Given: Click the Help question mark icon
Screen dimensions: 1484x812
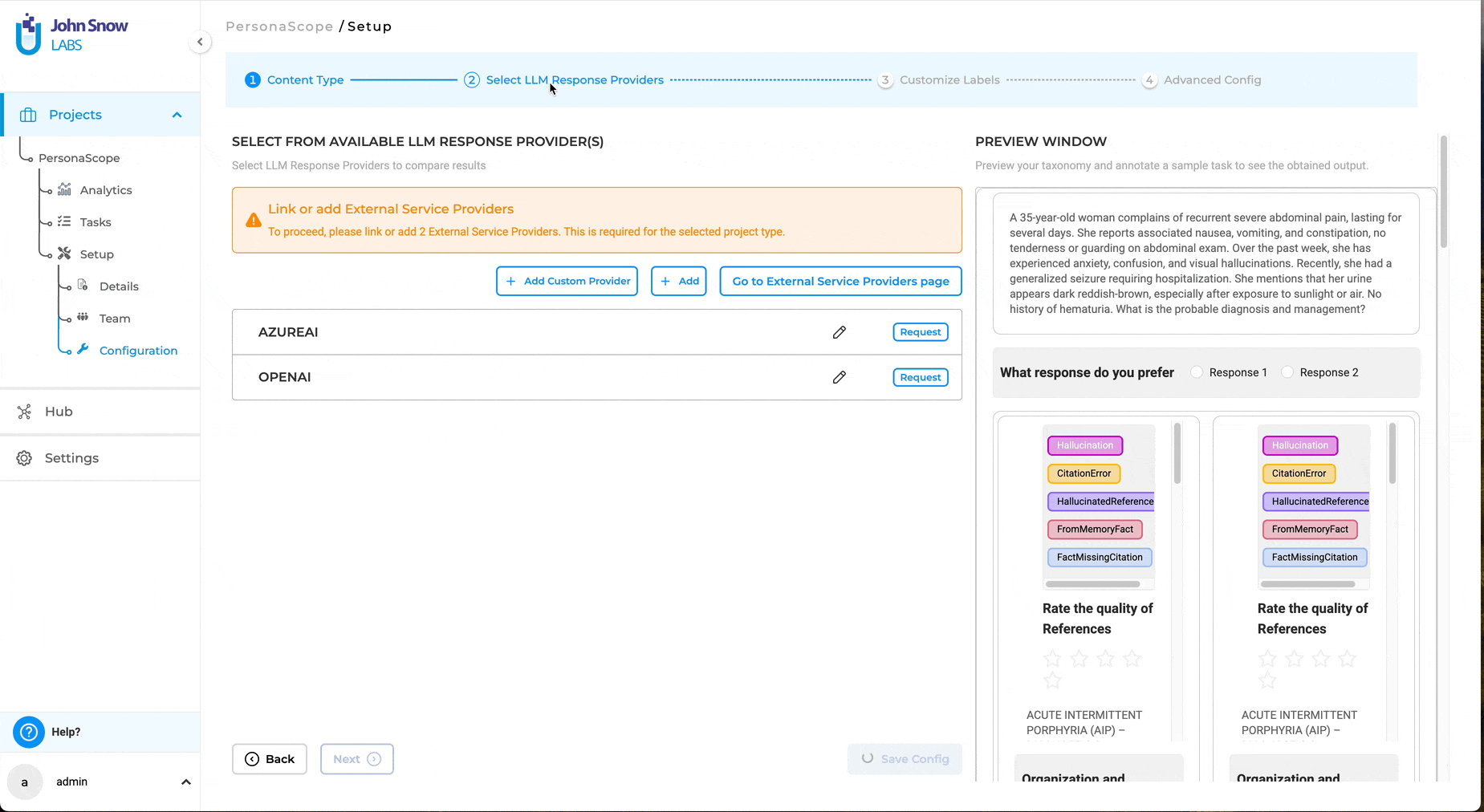Looking at the screenshot, I should [29, 732].
